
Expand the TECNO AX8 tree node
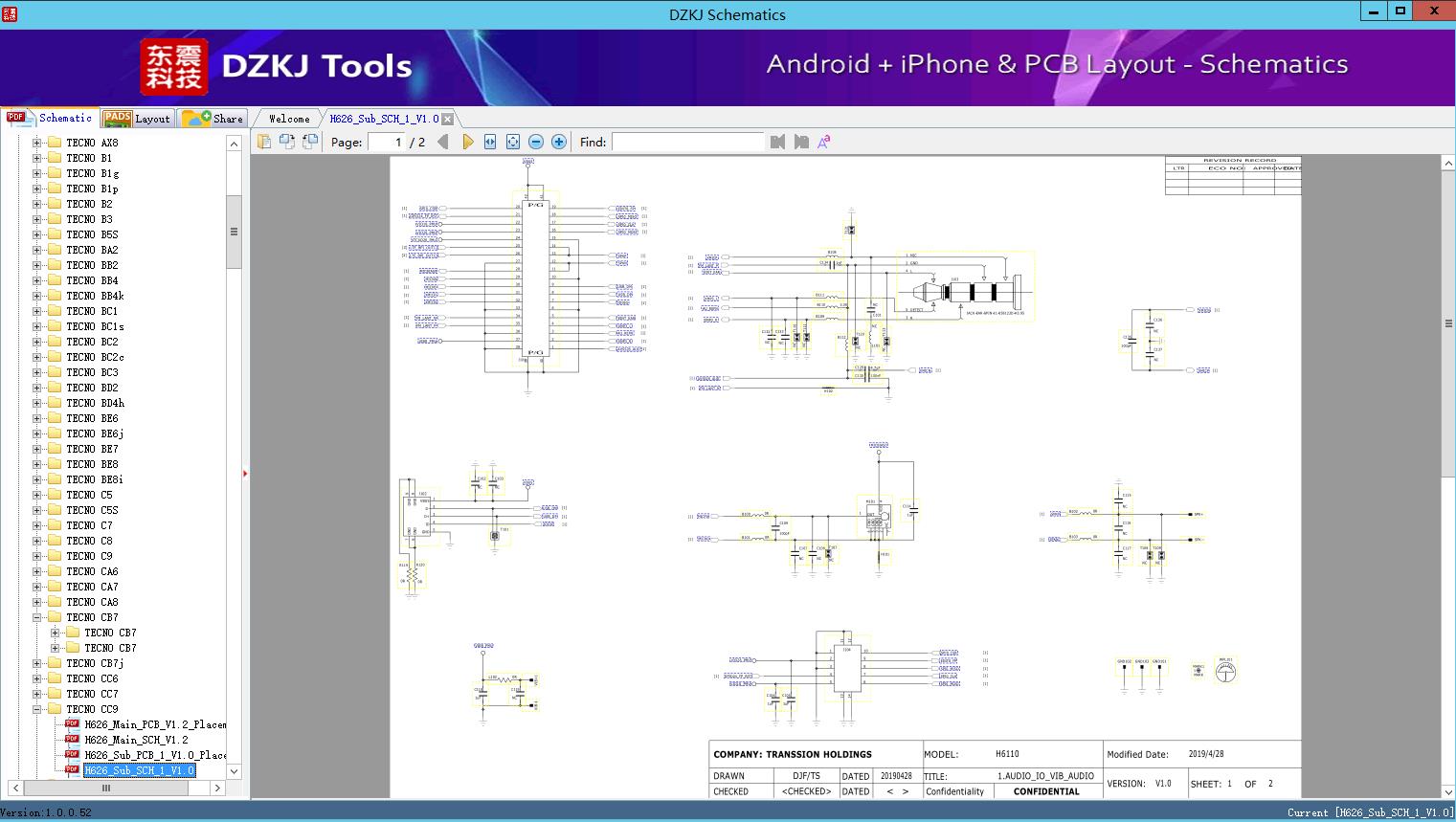click(x=37, y=143)
